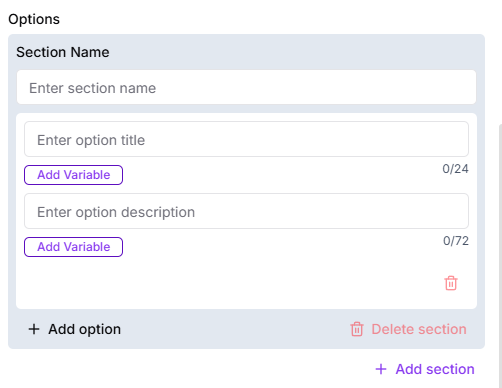The height and width of the screenshot is (388, 502).
Task: Focus the Enter option description field
Action: [246, 211]
